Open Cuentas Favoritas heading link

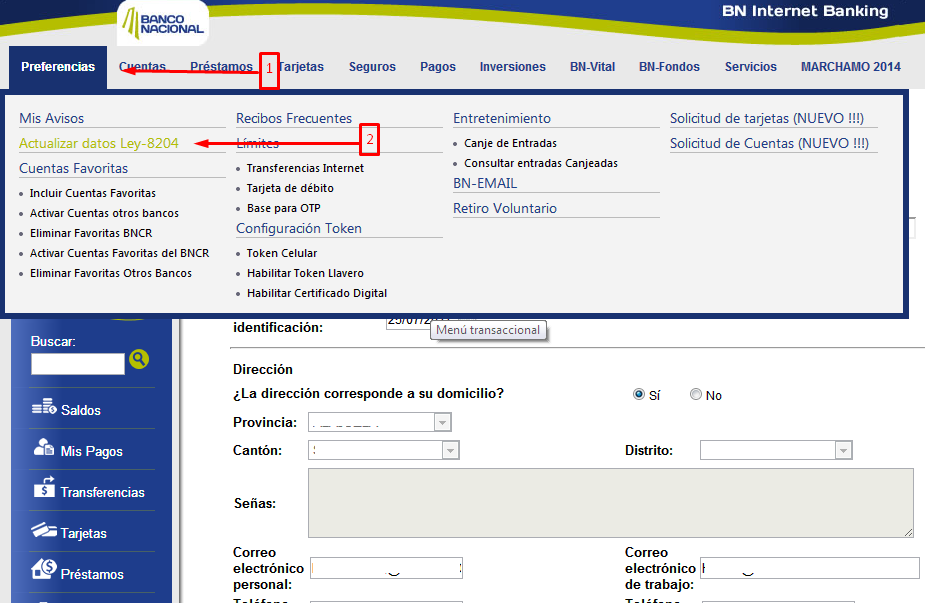point(73,168)
